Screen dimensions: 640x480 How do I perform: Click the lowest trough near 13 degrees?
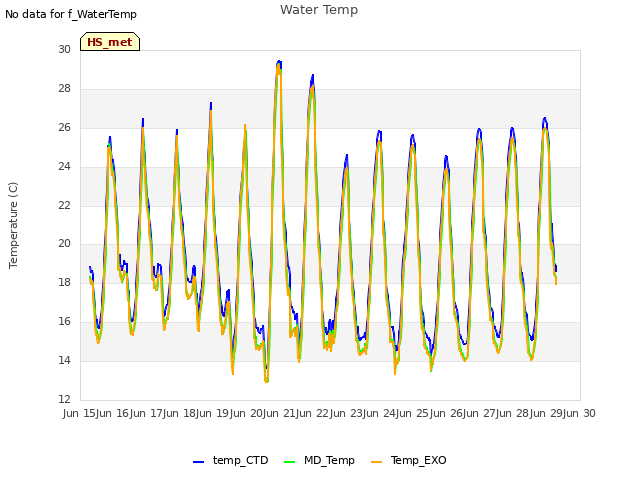tap(267, 381)
